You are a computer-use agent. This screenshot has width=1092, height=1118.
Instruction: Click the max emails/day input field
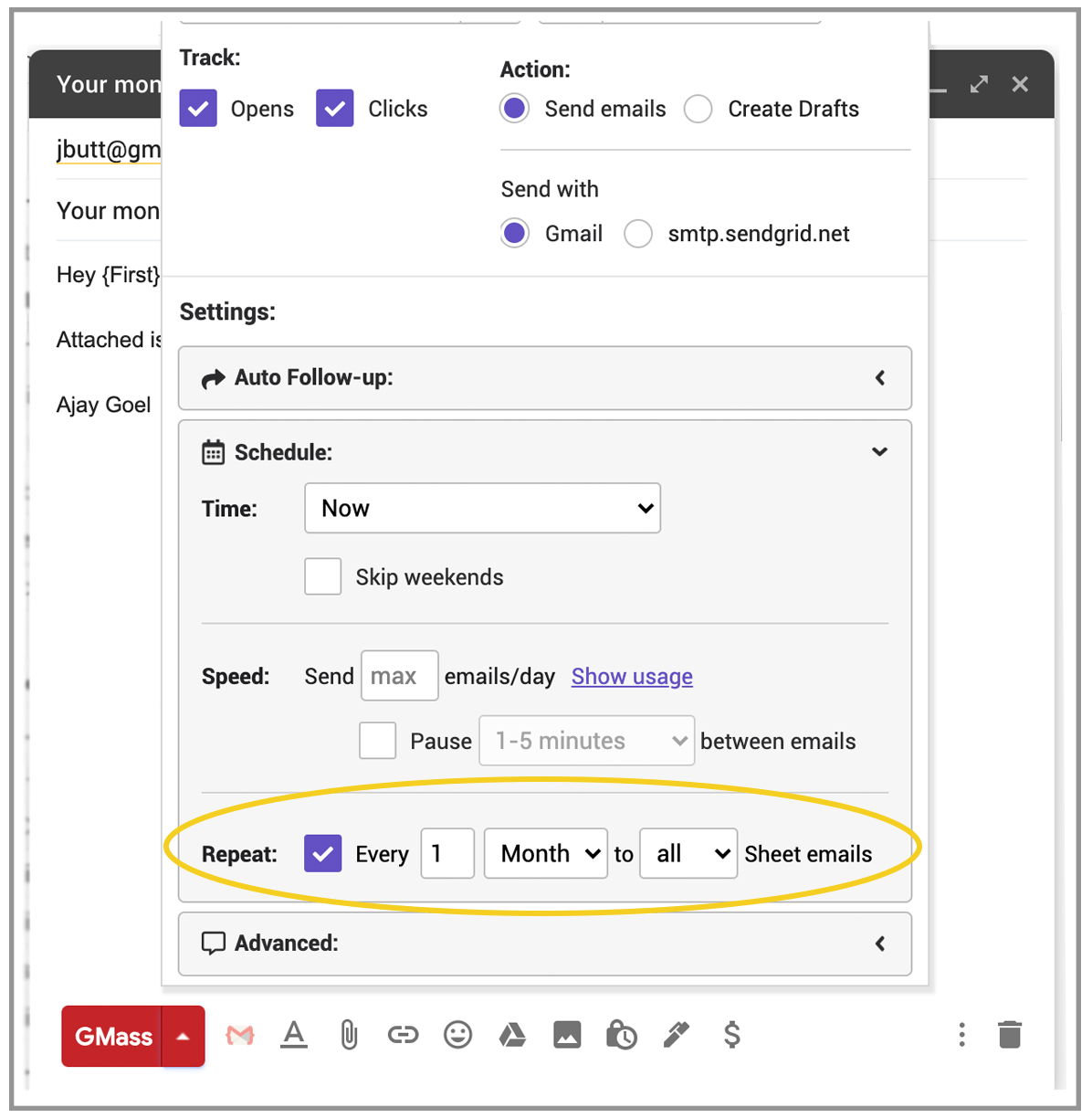[x=400, y=675]
